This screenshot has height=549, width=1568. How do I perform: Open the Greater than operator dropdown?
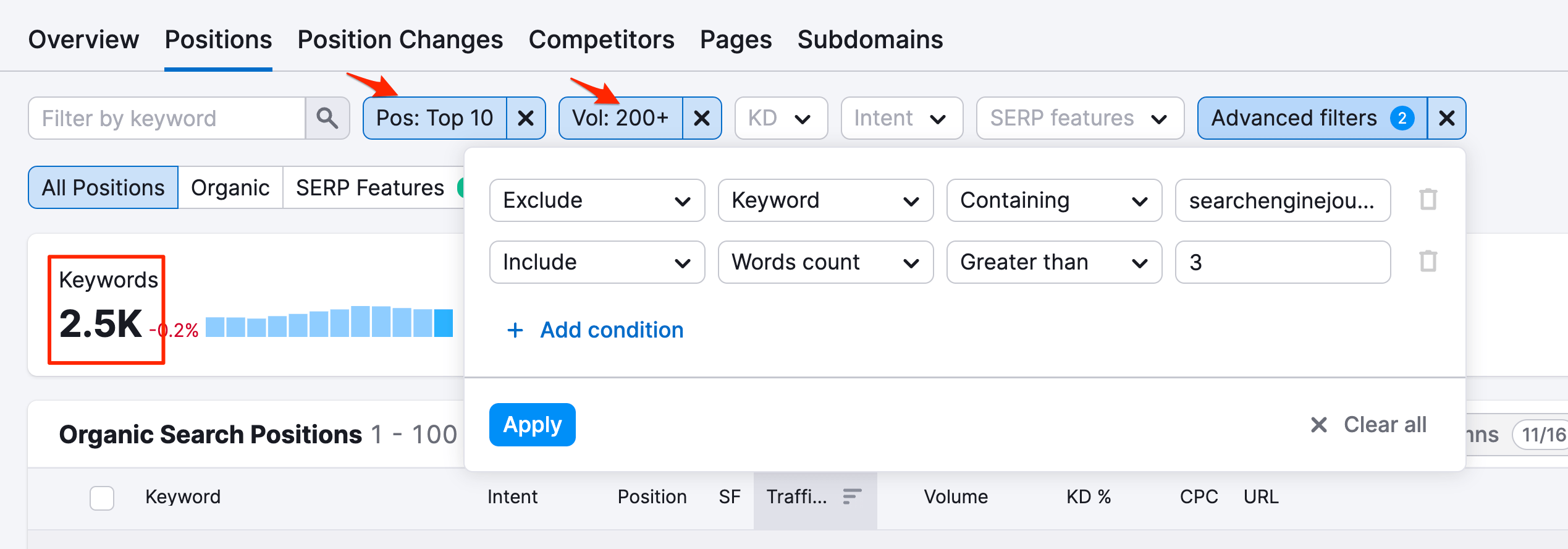point(1053,262)
